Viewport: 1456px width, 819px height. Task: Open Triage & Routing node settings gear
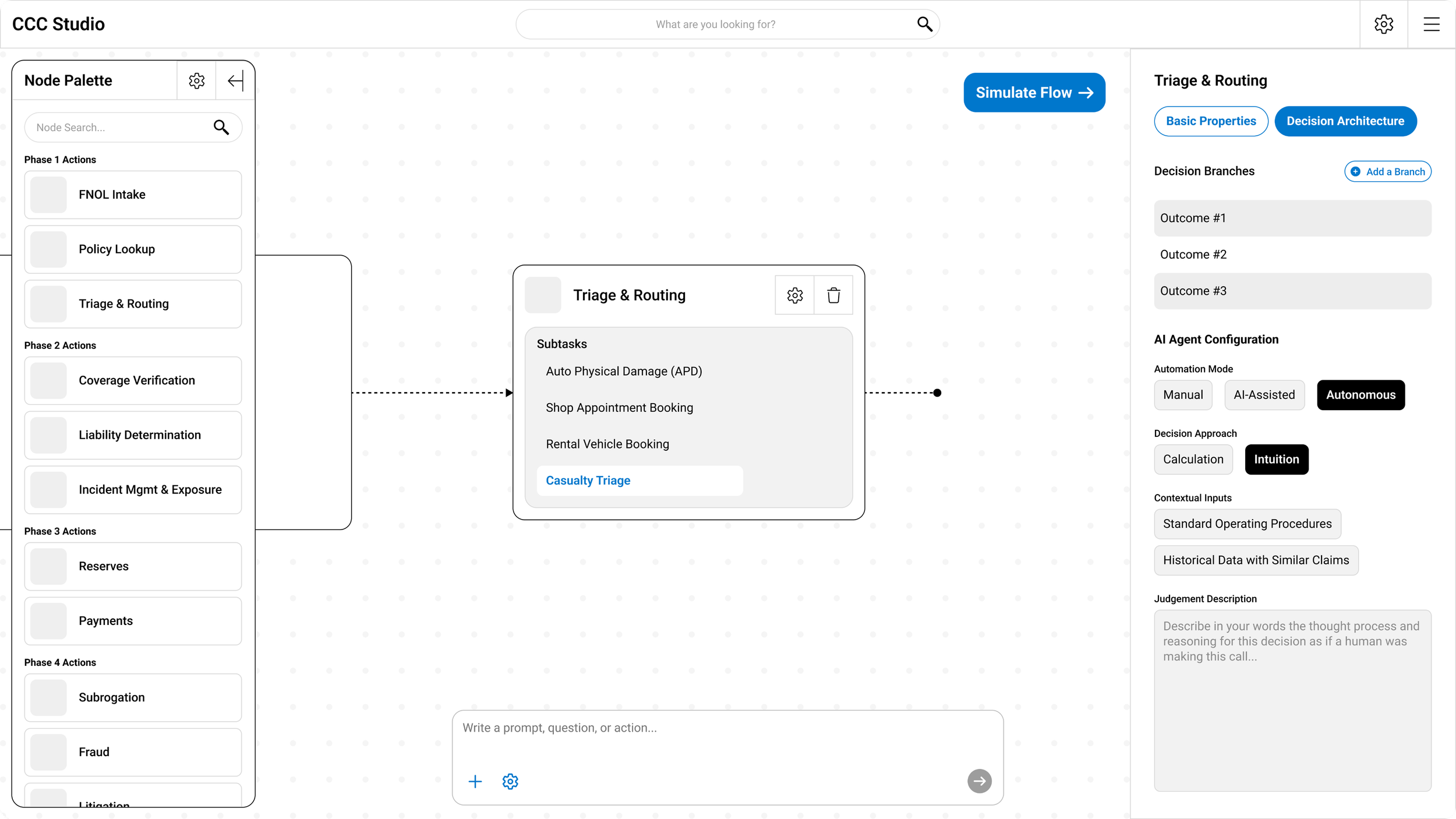(794, 295)
